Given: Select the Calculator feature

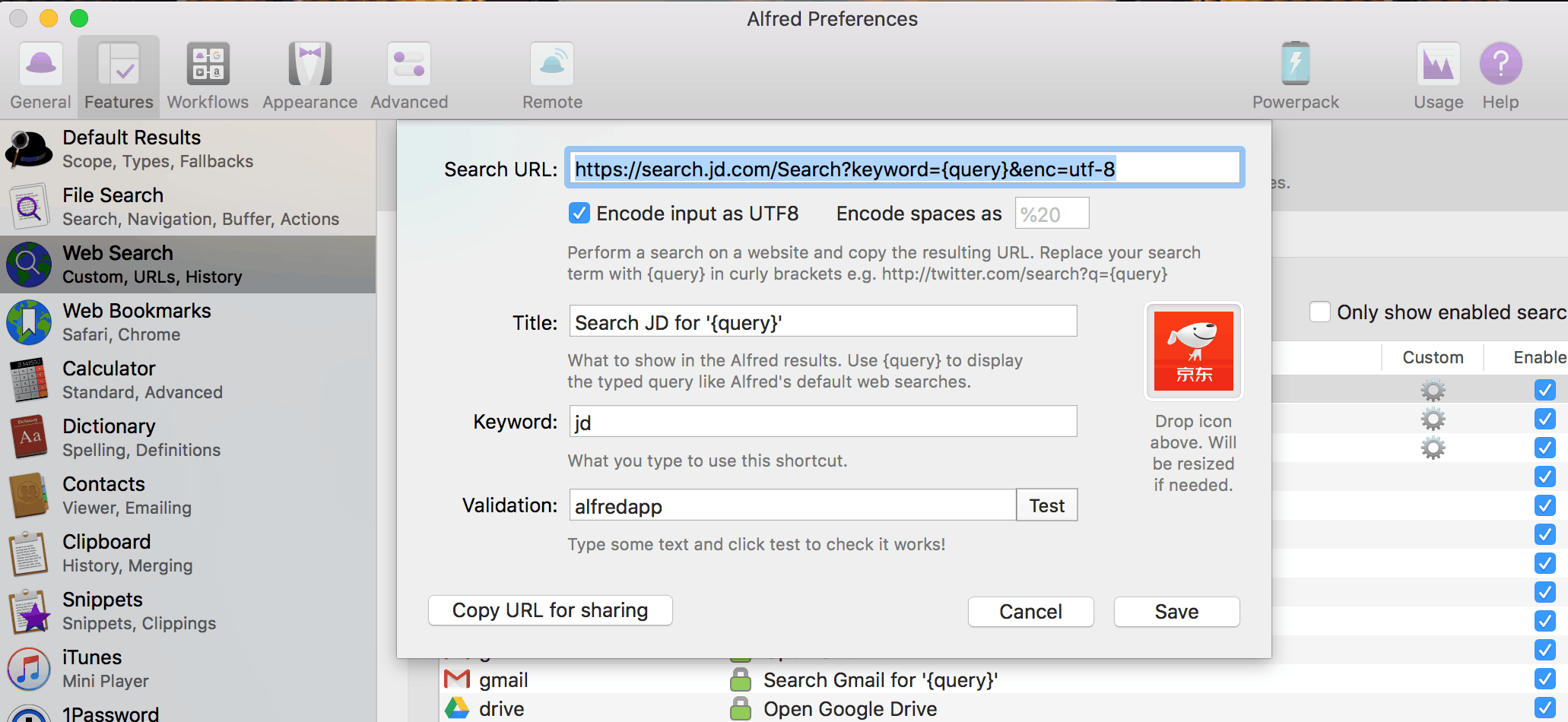Looking at the screenshot, I should coord(188,380).
